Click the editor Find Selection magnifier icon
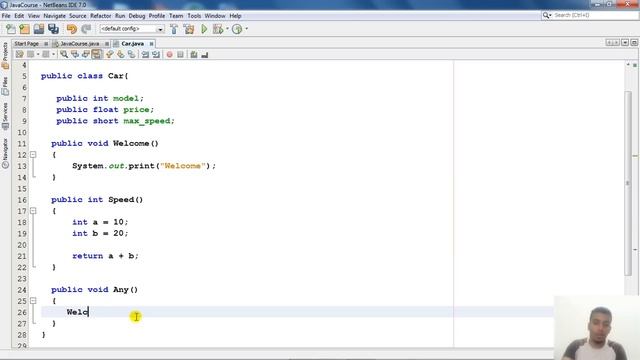The height and width of the screenshot is (360, 640). pyautogui.click(x=64, y=54)
